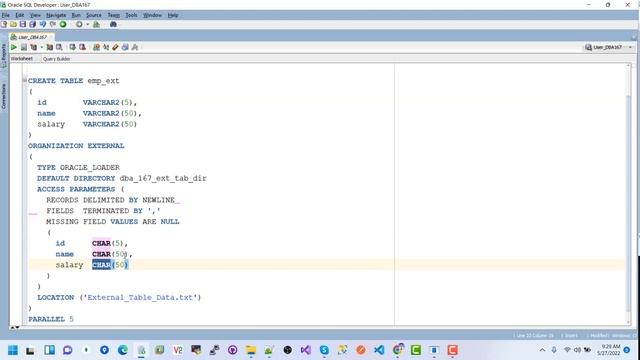Click 'MISSING FIELD VALUES ARE NULL' line
Image resolution: width=640 pixels, height=360 pixels.
coord(112,222)
